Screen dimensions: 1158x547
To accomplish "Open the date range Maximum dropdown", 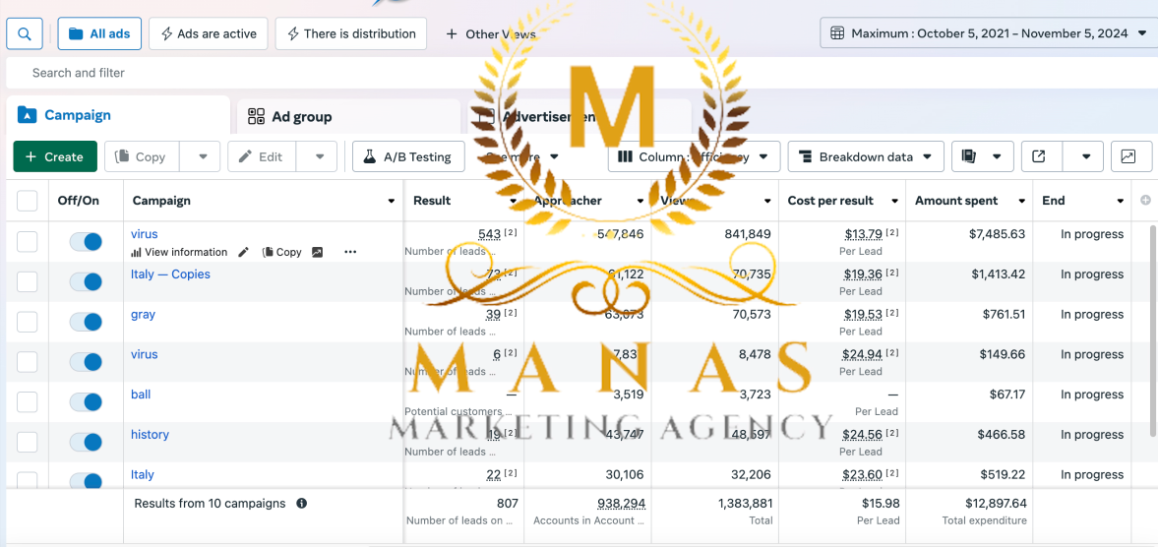I will tap(988, 33).
